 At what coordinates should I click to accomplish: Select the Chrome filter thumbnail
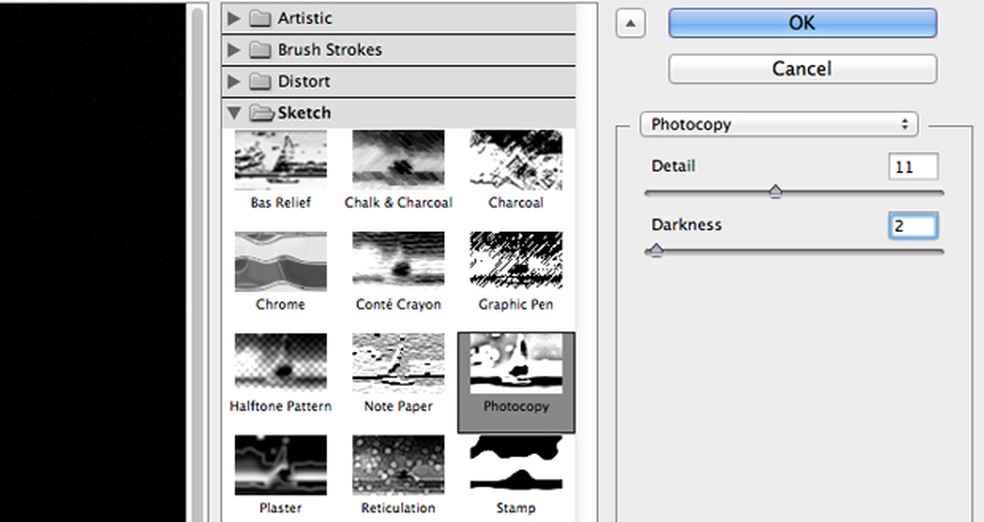[281, 262]
